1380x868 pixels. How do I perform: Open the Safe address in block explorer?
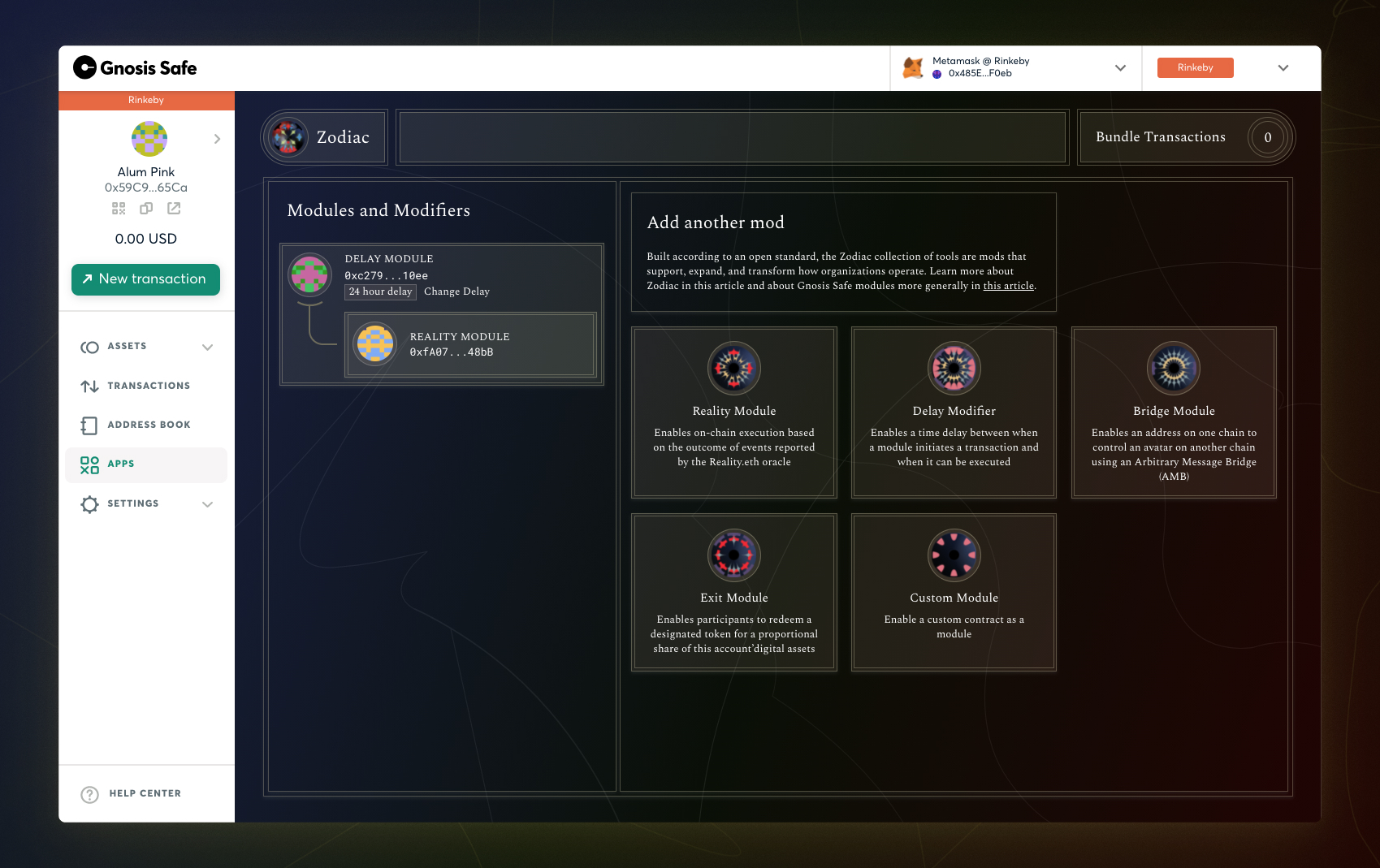tap(173, 208)
